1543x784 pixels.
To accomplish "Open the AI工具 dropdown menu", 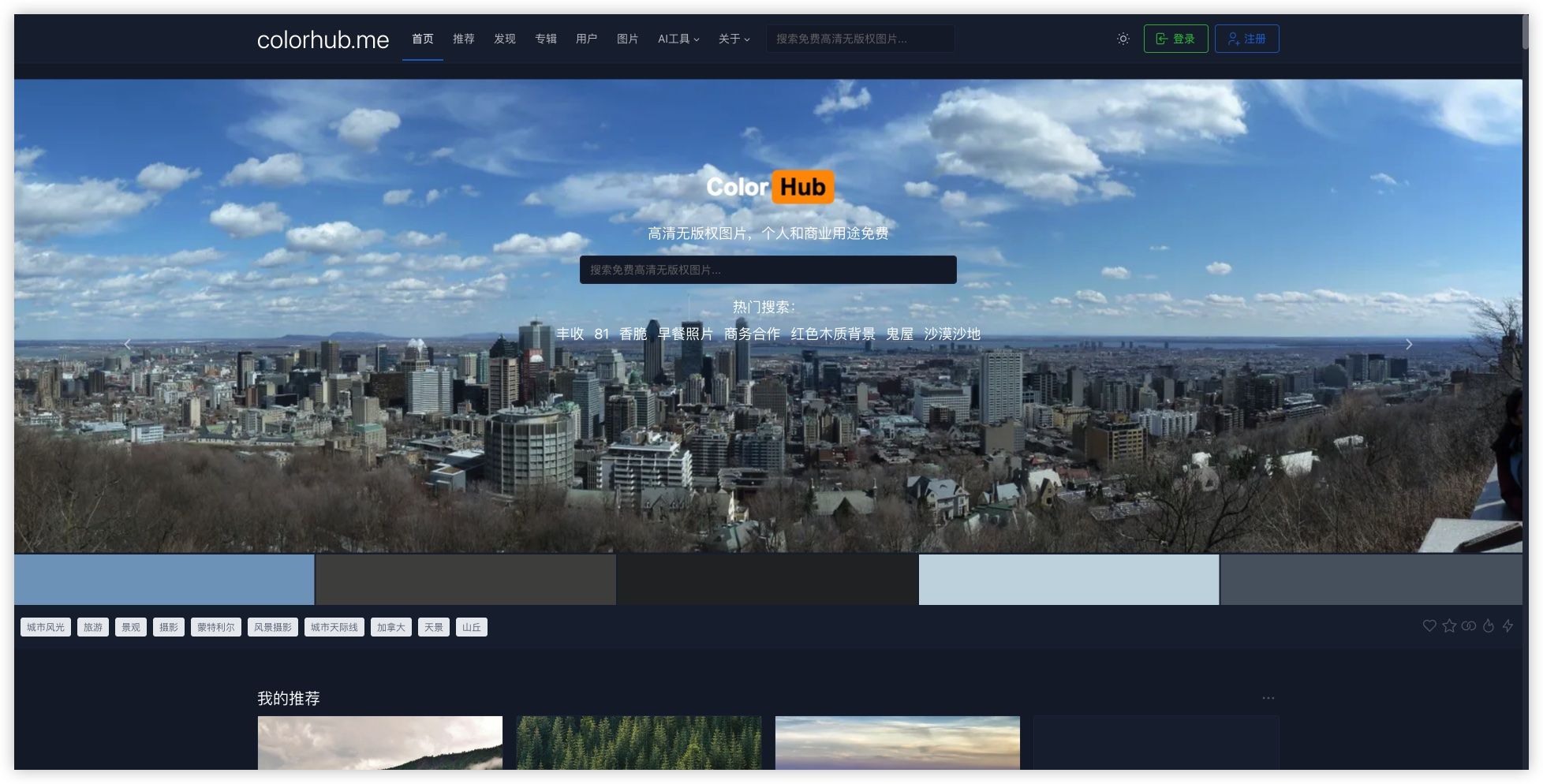I will pyautogui.click(x=678, y=38).
